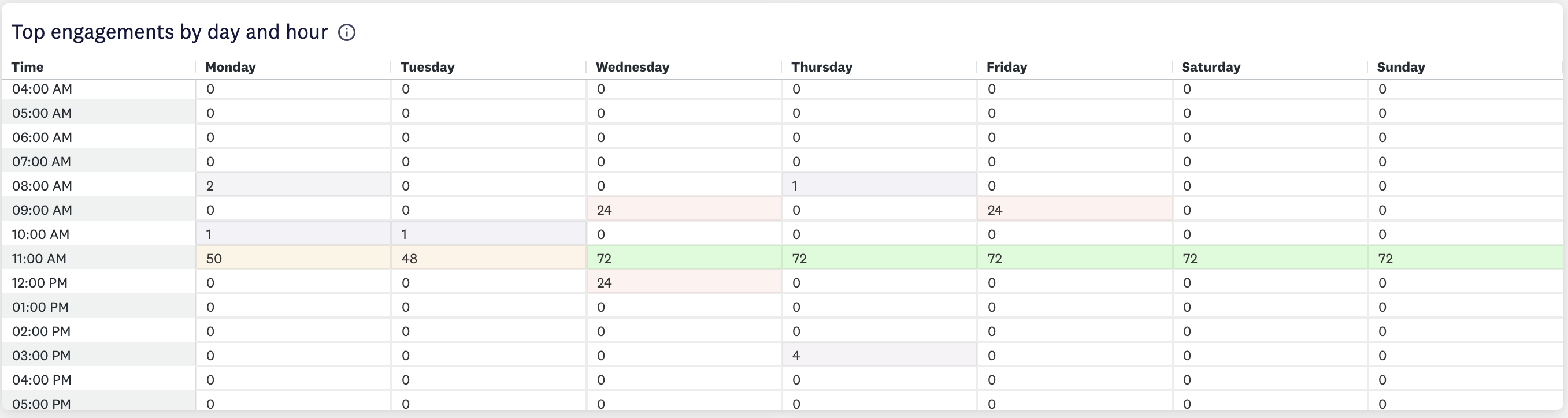Click the Sunday column header

pyautogui.click(x=1400, y=67)
